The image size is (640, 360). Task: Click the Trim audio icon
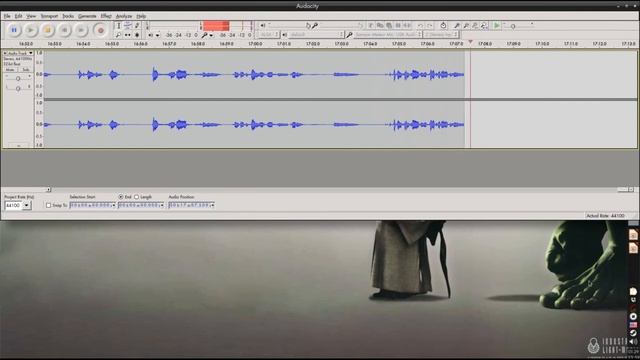pyautogui.click(x=398, y=26)
